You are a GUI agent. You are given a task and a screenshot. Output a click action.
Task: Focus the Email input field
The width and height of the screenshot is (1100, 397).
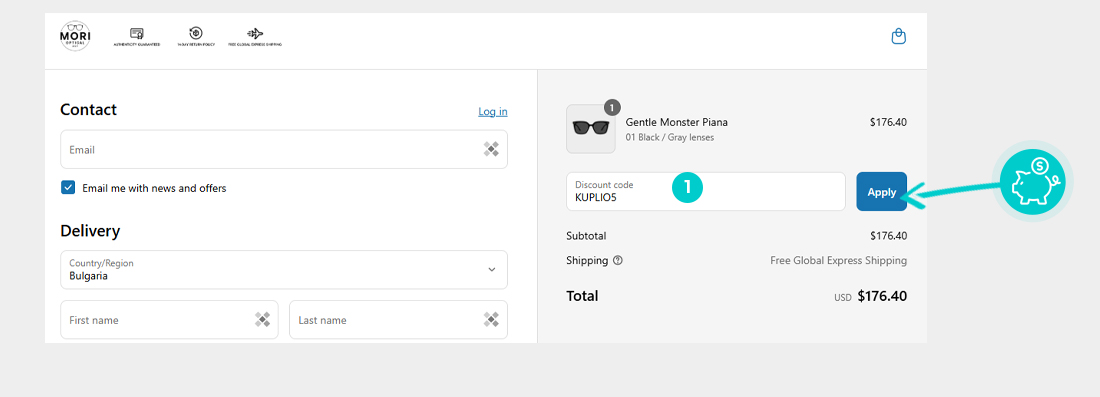(284, 149)
